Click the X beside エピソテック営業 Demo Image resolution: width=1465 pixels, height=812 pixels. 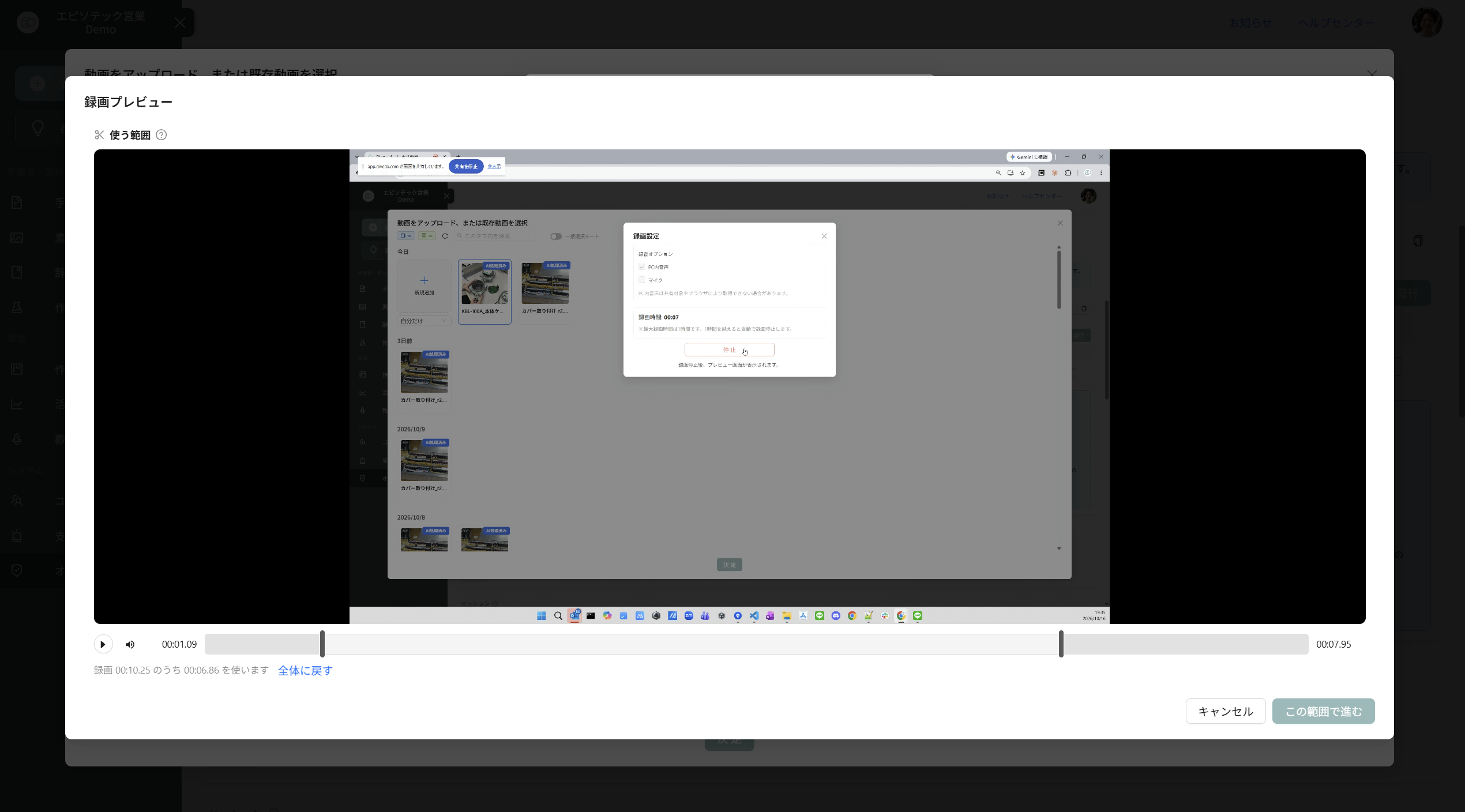pyautogui.click(x=180, y=22)
